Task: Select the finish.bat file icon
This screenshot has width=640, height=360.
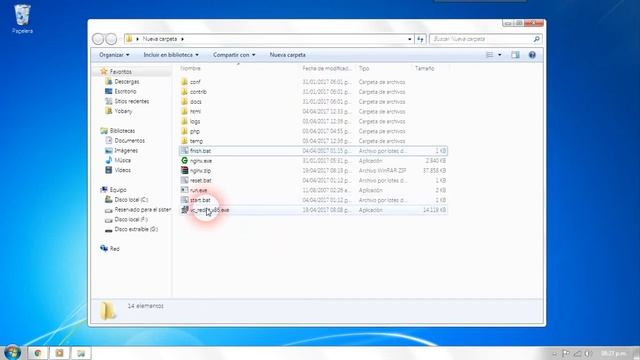Action: coord(184,151)
